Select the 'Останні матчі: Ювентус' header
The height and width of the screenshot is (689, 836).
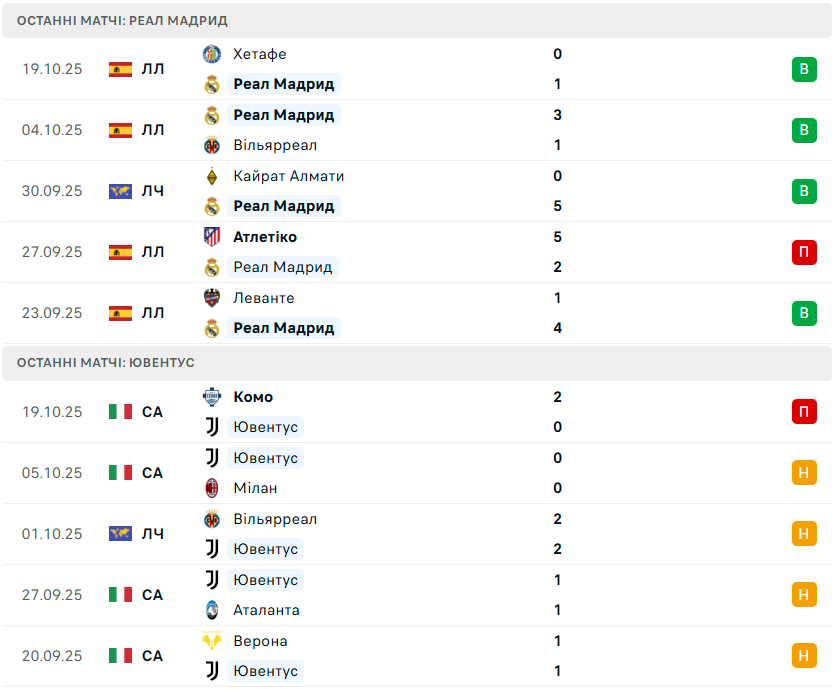point(106,363)
